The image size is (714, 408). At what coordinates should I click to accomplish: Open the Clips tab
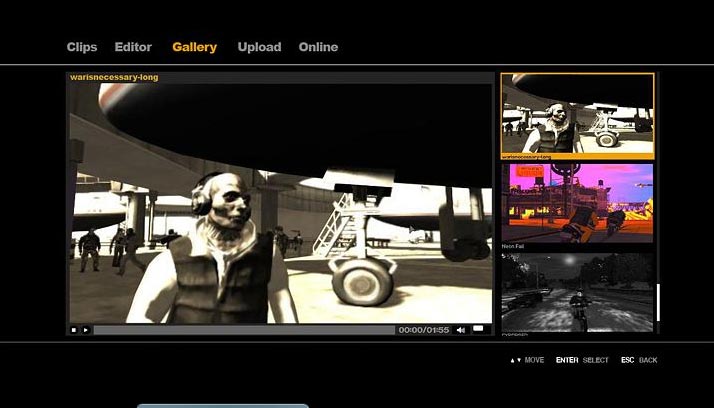coord(82,47)
